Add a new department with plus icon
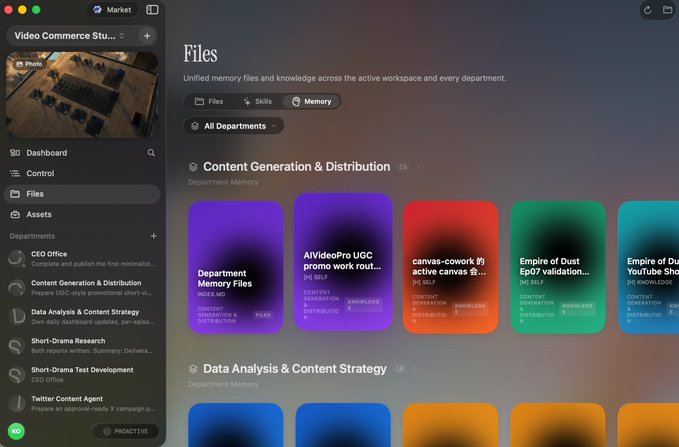This screenshot has height=447, width=679. click(154, 236)
